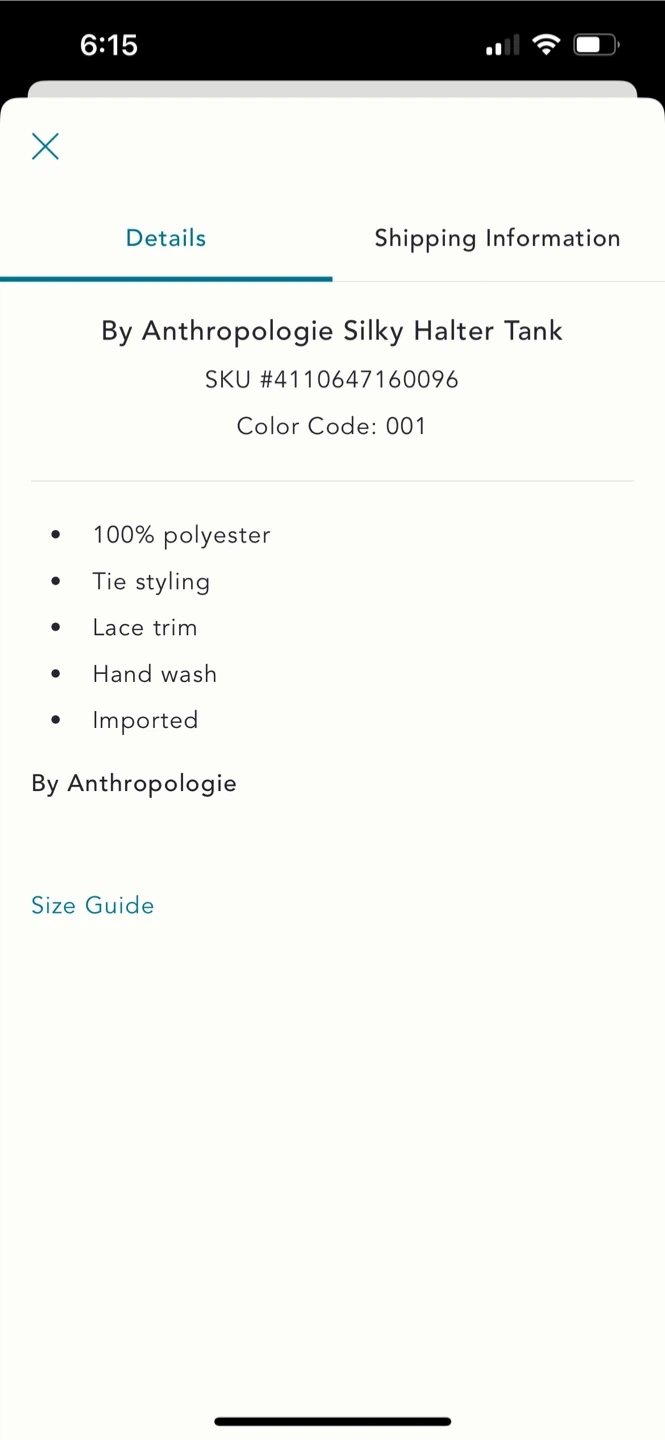Viewport: 665px width, 1440px height.
Task: Close the product details sheet
Action: pyautogui.click(x=45, y=146)
